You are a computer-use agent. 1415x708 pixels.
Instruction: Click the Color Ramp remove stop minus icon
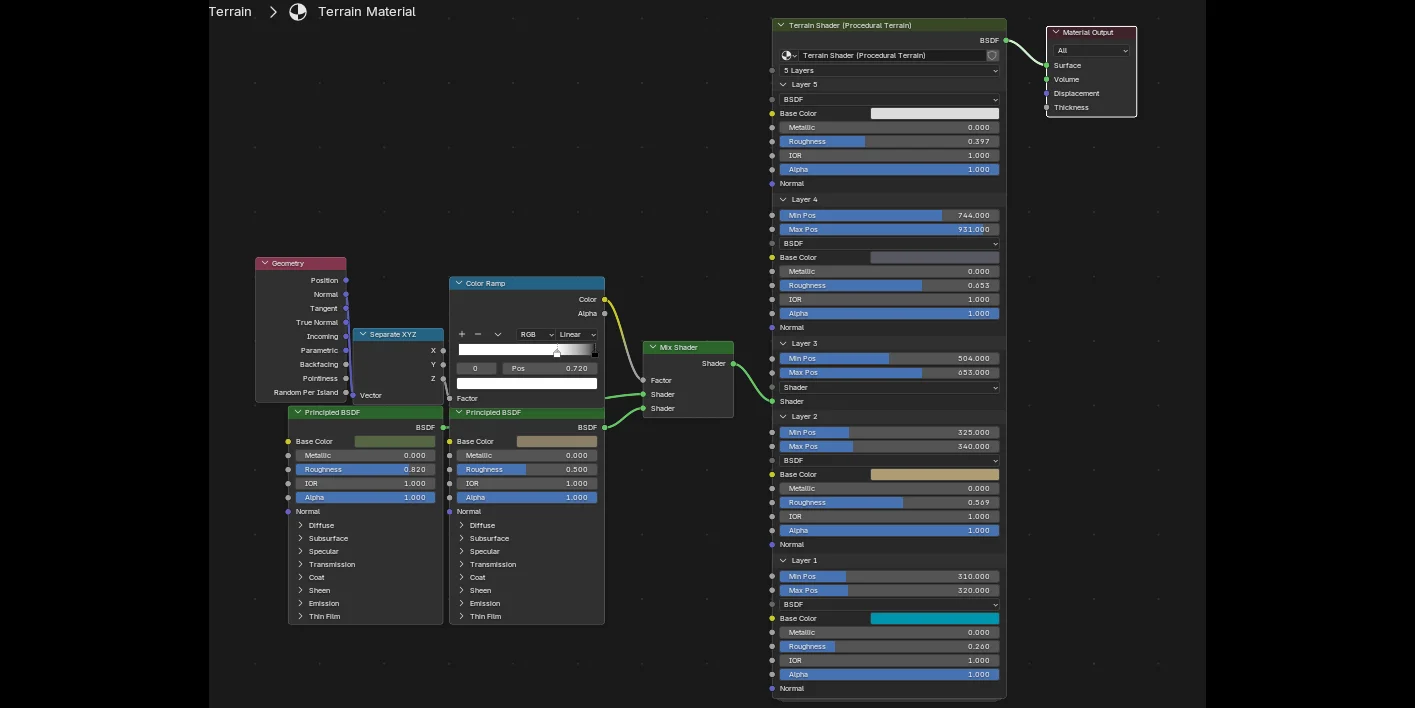[x=478, y=334]
